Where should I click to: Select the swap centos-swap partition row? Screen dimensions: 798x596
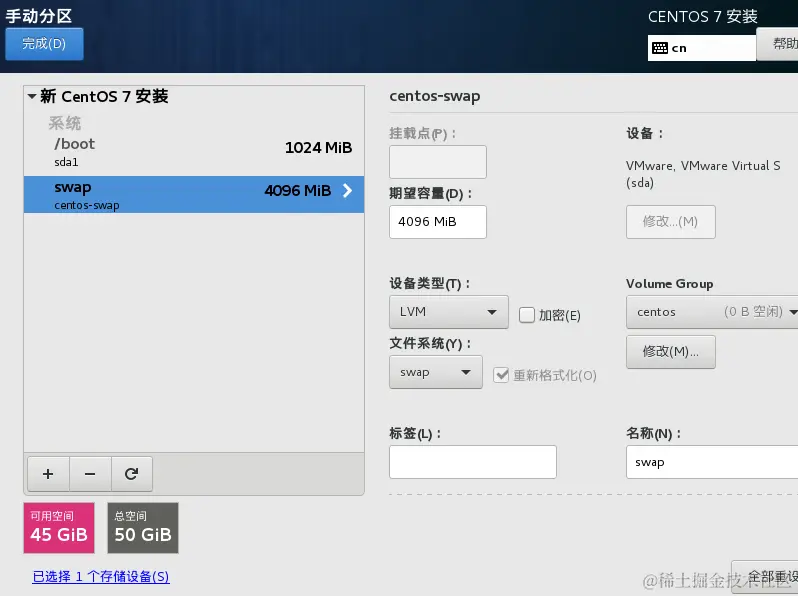194,194
